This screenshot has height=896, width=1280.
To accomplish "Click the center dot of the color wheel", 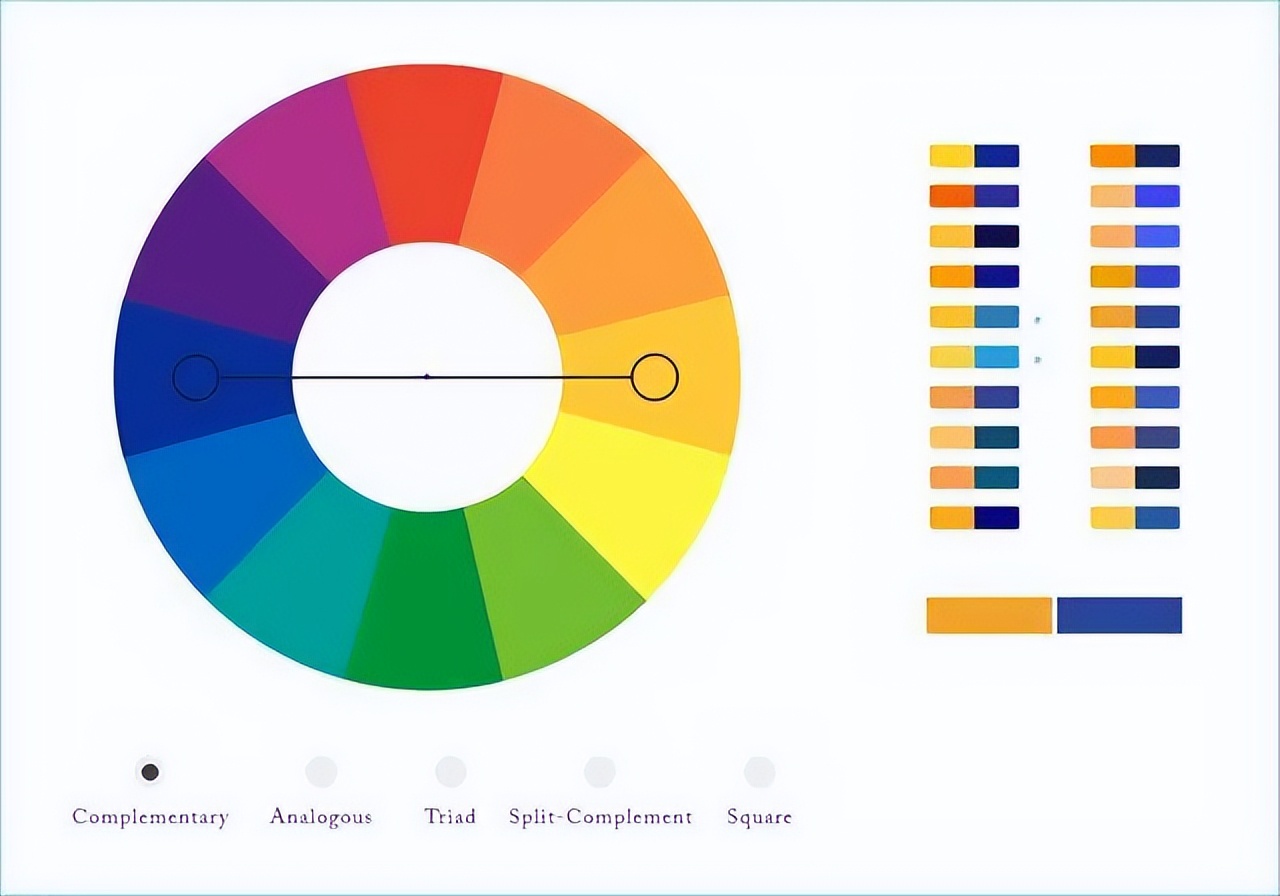I will click(x=425, y=377).
